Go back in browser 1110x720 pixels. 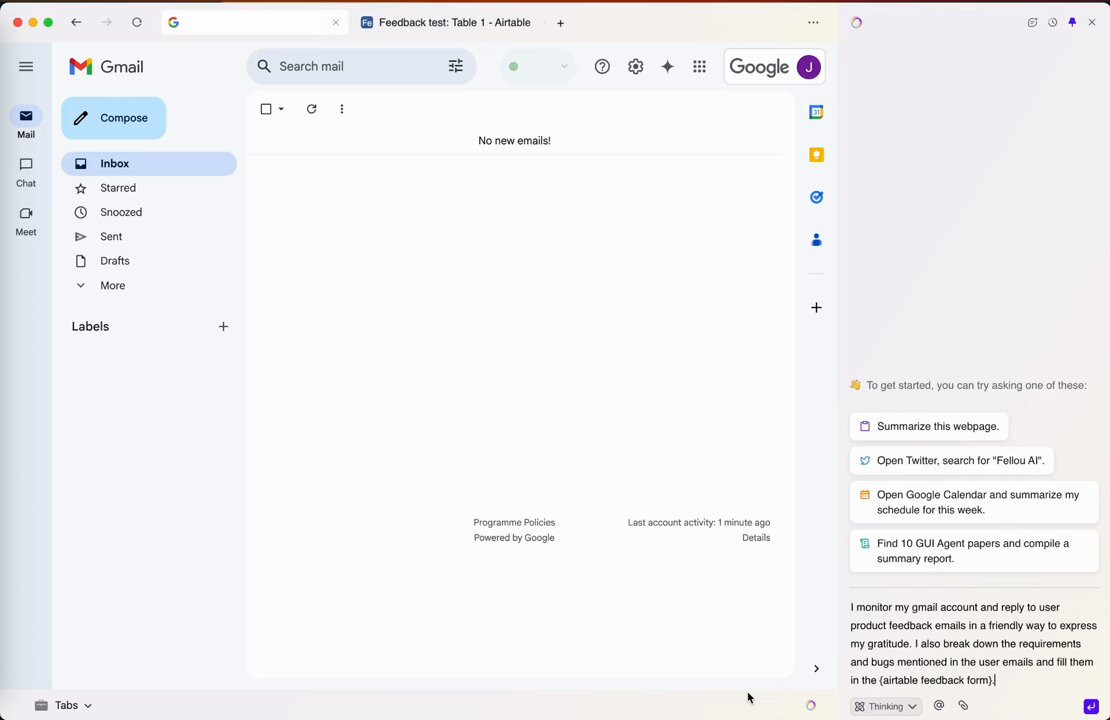point(76,23)
